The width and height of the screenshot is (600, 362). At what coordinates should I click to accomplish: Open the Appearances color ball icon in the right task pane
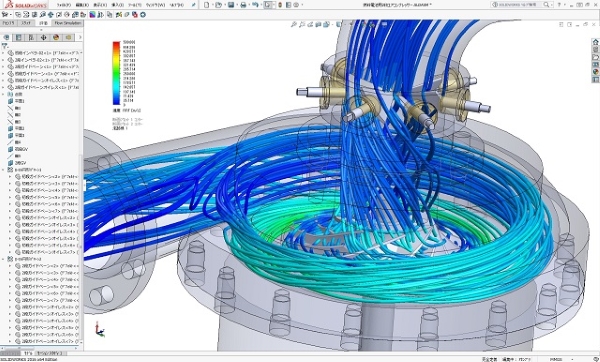[595, 72]
